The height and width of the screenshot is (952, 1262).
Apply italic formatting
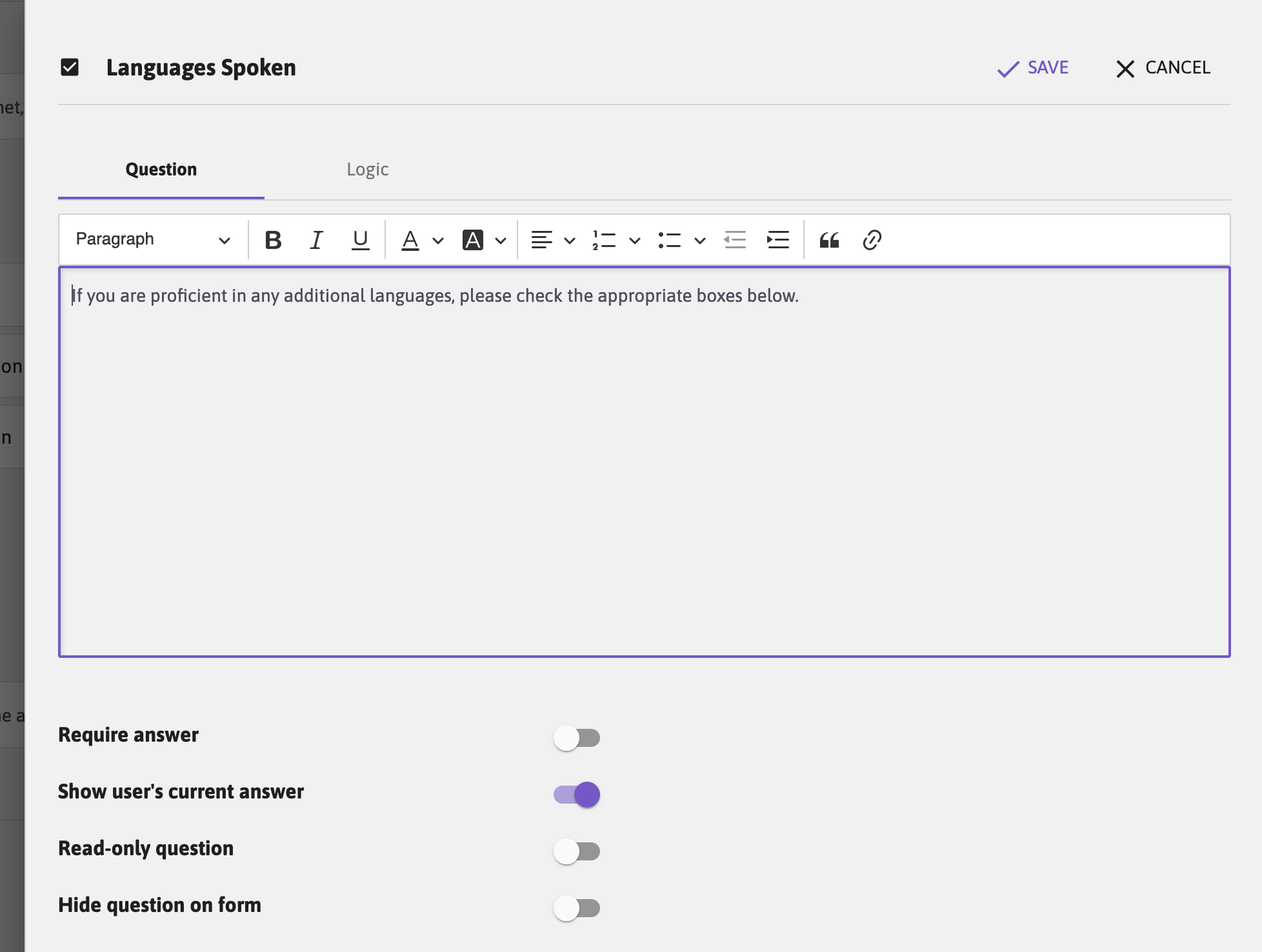(316, 240)
